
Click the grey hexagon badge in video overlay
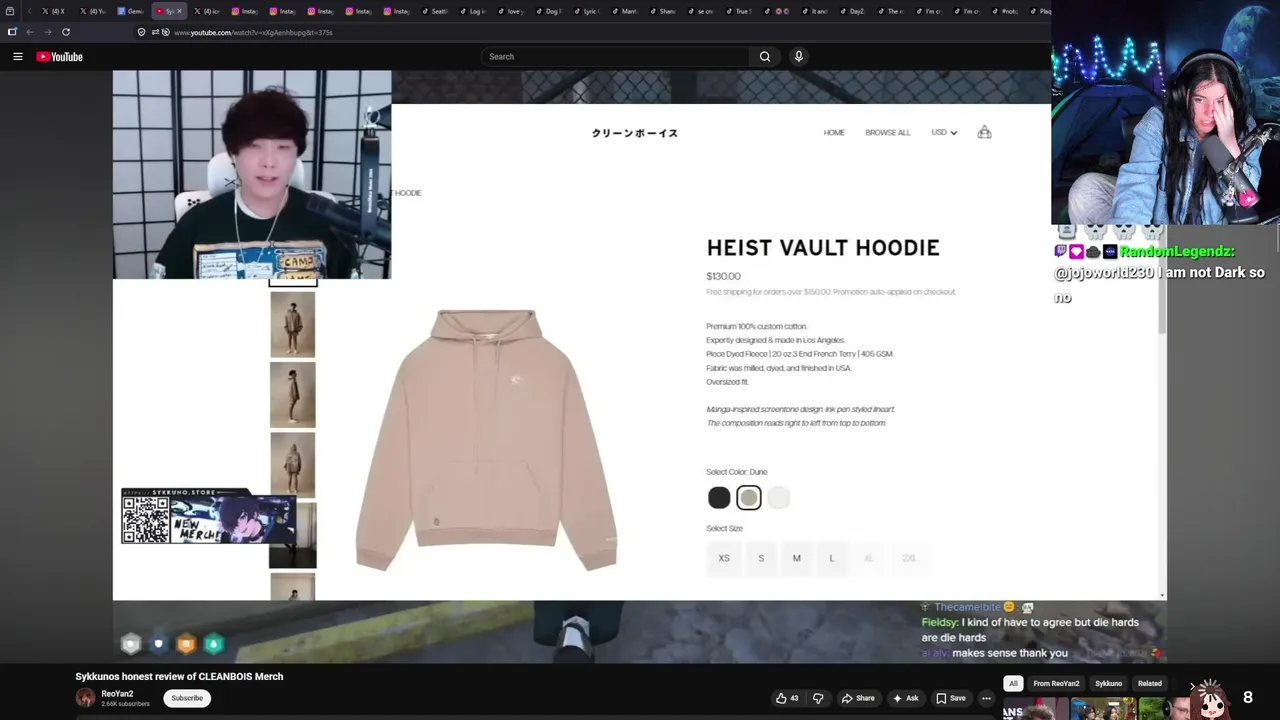[130, 644]
